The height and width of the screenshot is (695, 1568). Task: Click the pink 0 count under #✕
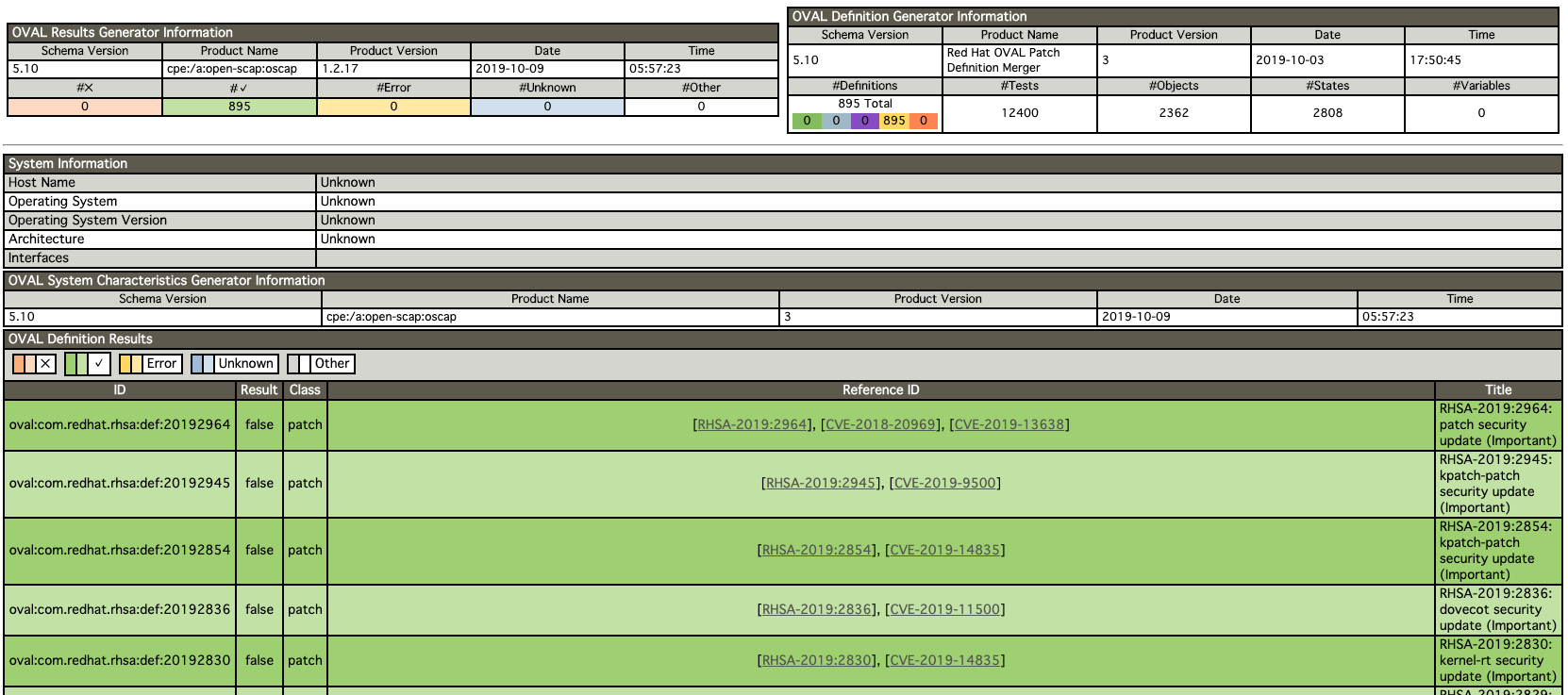85,107
